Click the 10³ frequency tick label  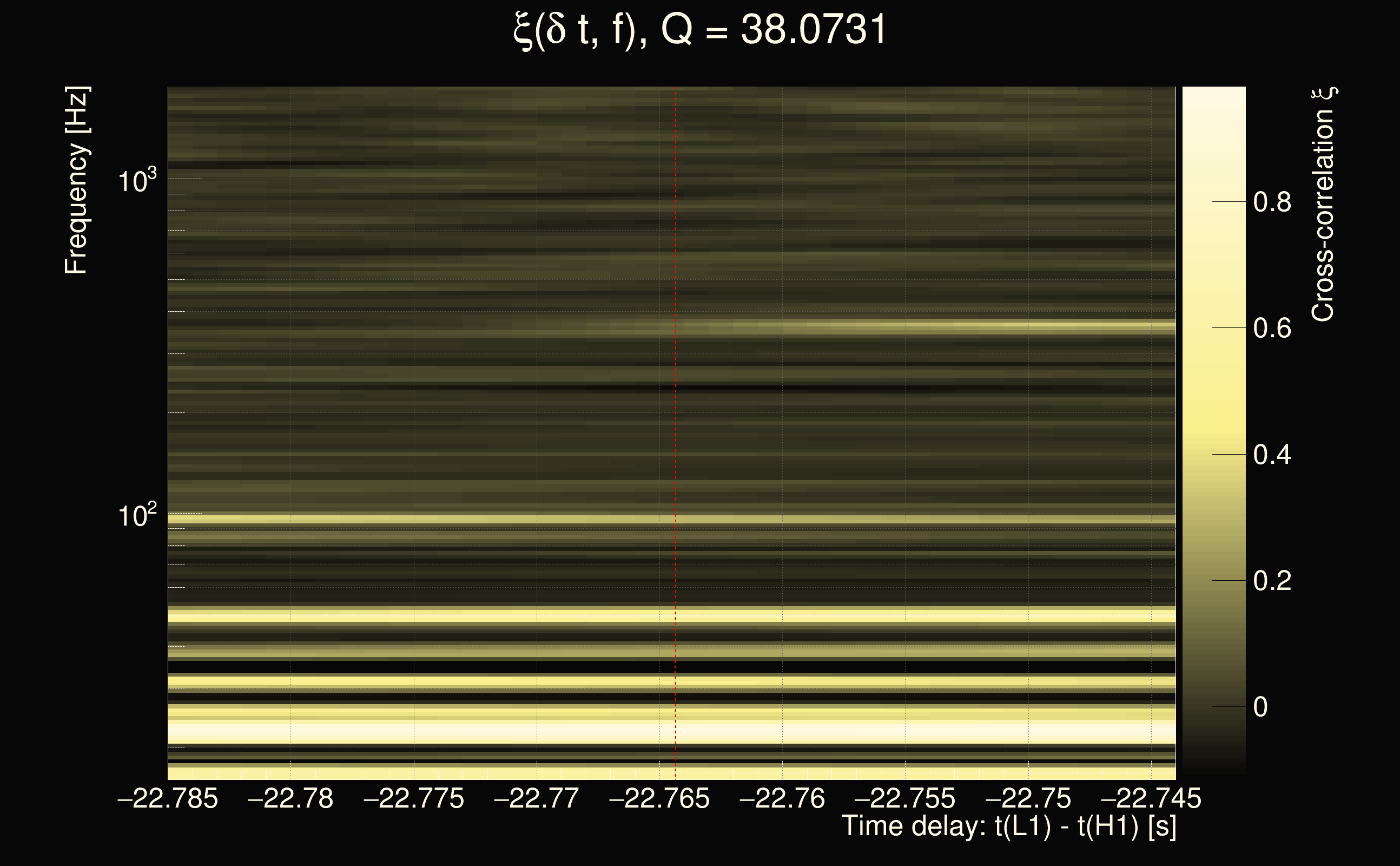(137, 181)
